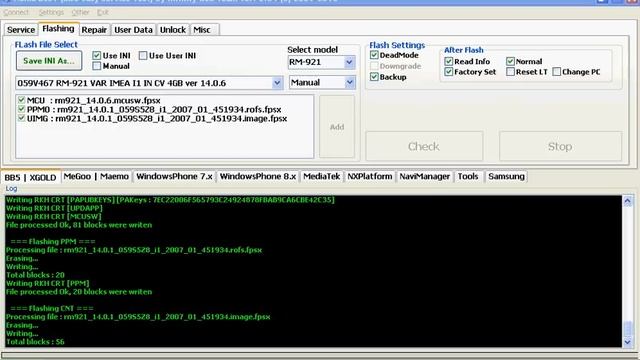Open the Repair tab
640x360 pixels.
94,30
